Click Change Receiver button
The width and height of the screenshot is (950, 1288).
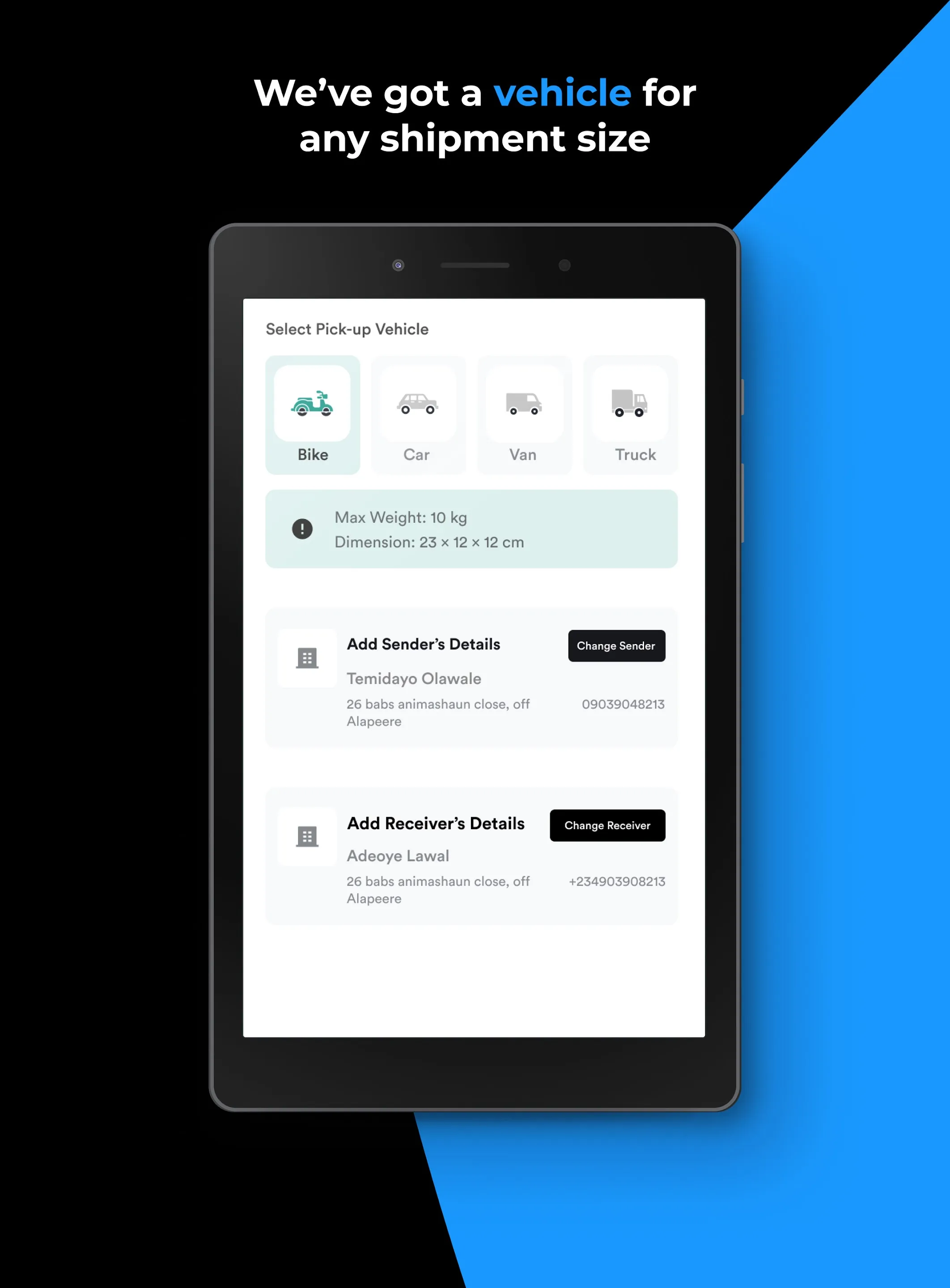tap(607, 825)
